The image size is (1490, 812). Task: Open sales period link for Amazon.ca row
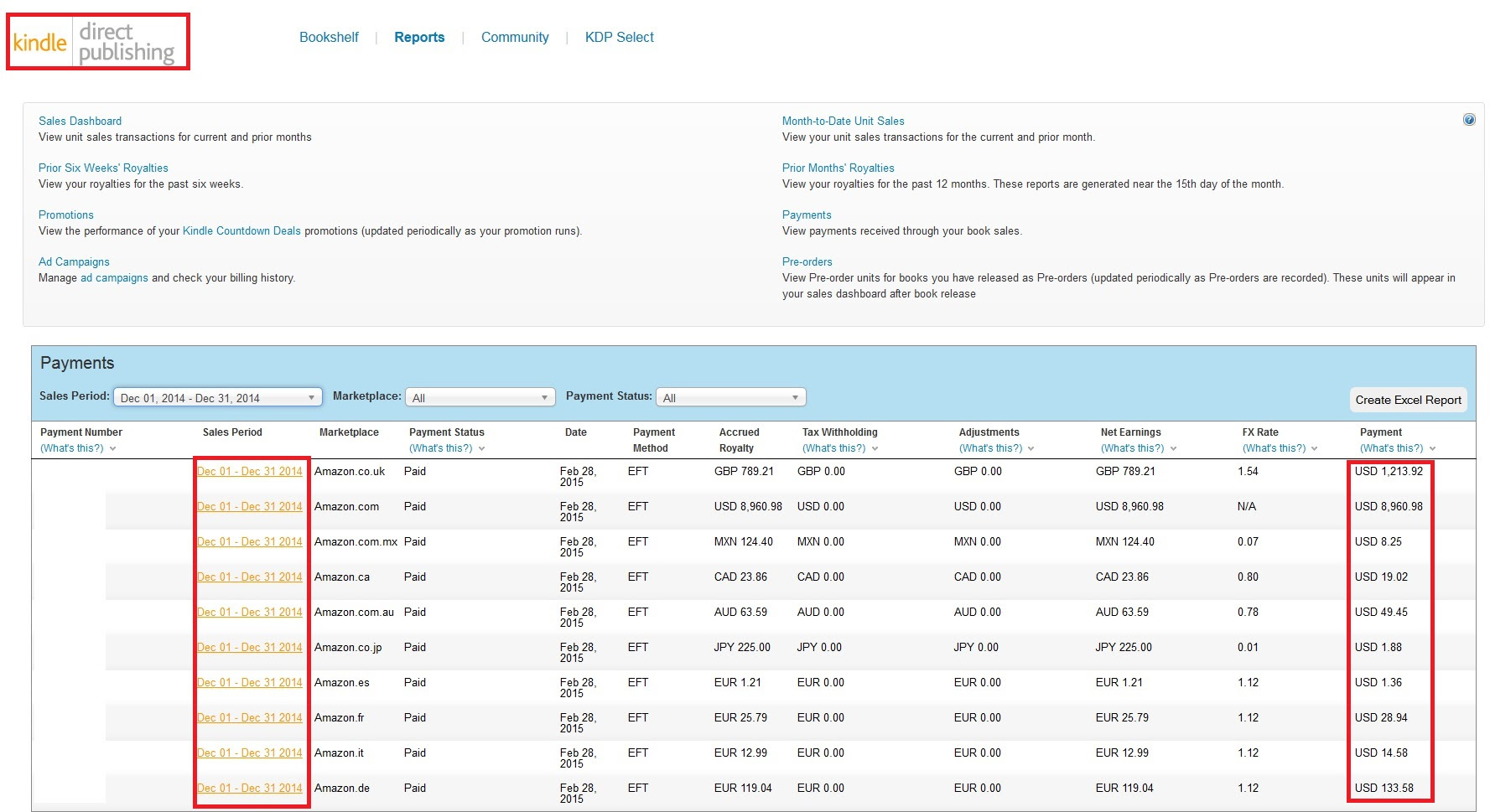point(250,577)
